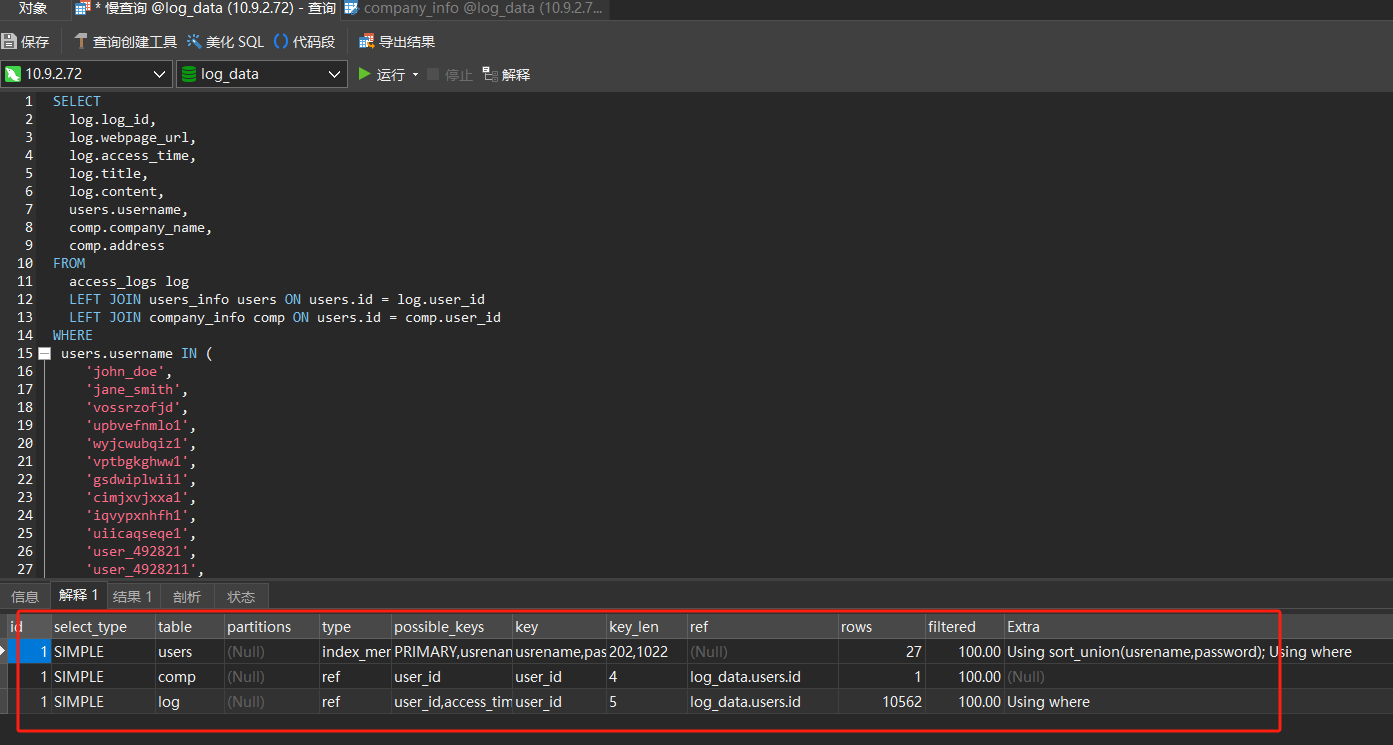
Task: Click 'access_logs log' on line 11
Action: pos(129,282)
